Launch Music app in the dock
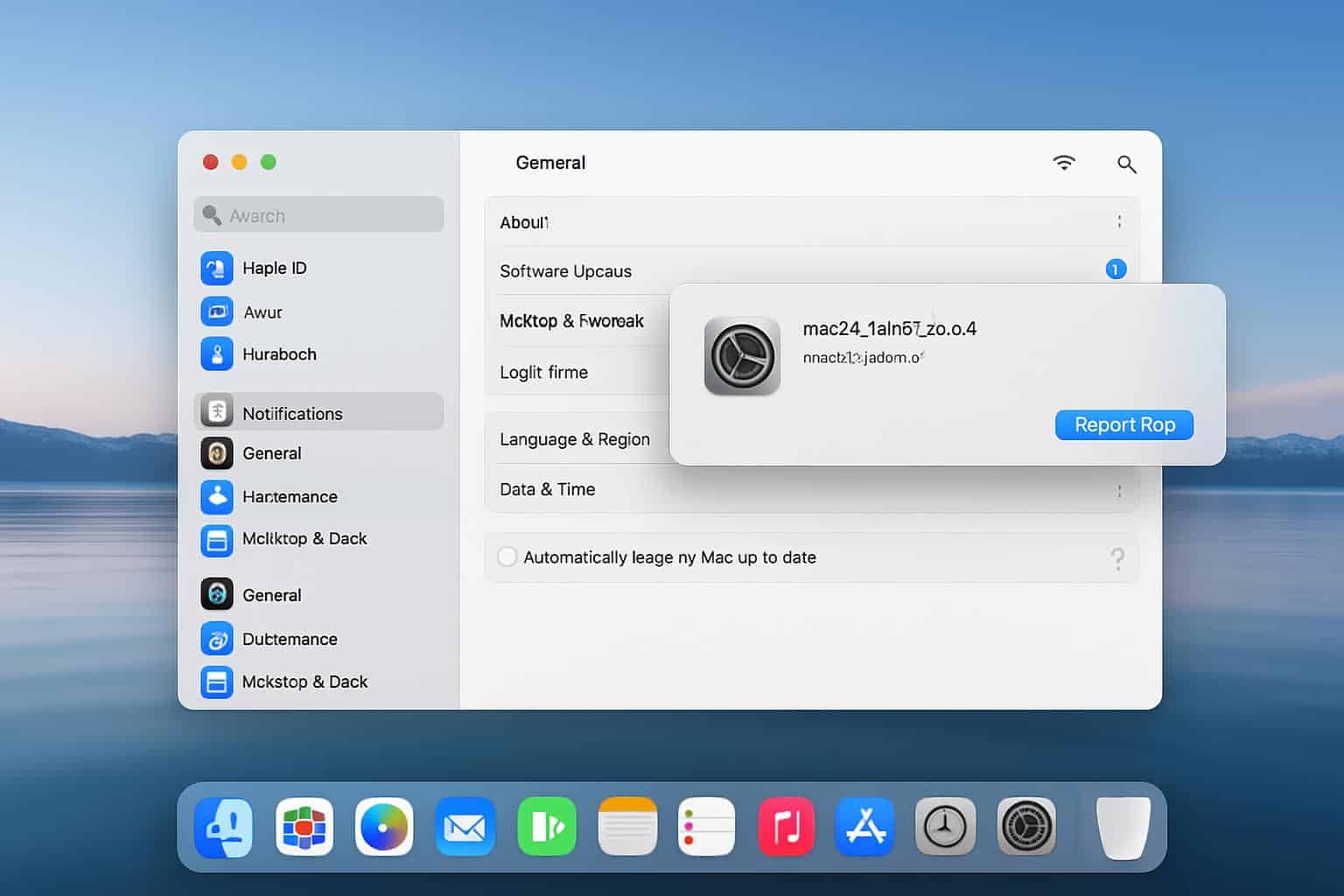This screenshot has height=896, width=1344. coord(786,827)
